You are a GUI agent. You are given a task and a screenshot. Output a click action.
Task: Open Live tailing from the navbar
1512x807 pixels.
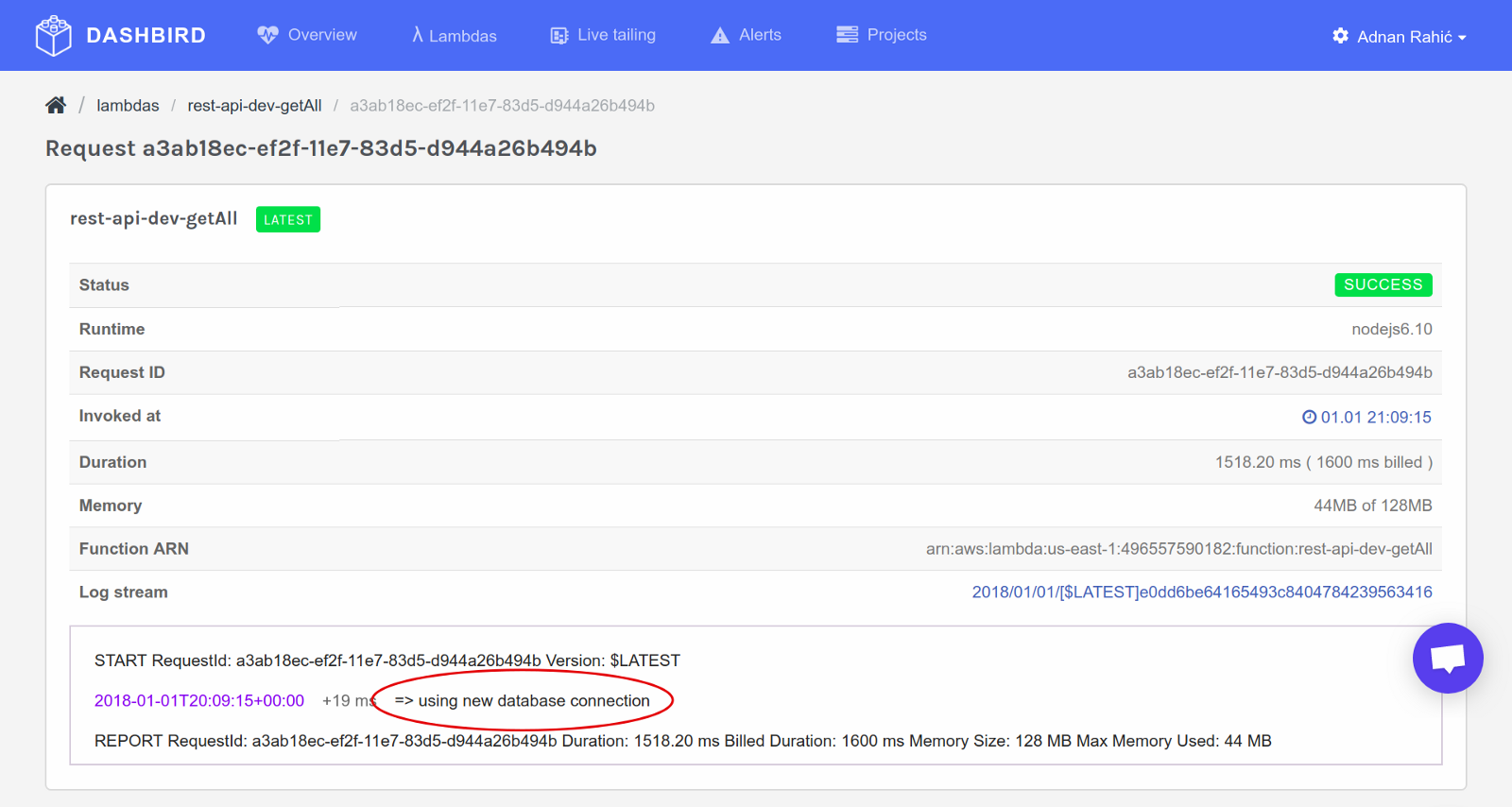pos(616,35)
